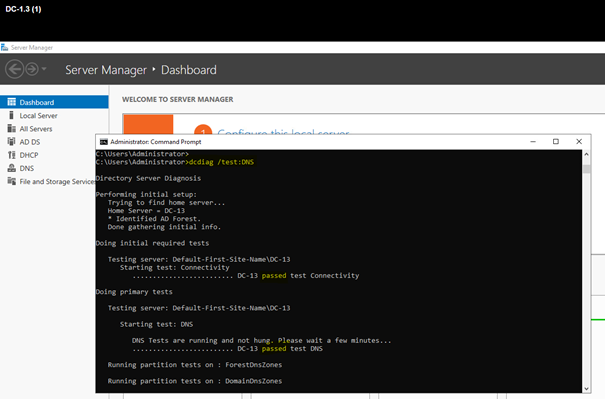Viewport: 605px width, 399px height.
Task: Go back with the Server Manager back arrow
Action: tap(15, 69)
